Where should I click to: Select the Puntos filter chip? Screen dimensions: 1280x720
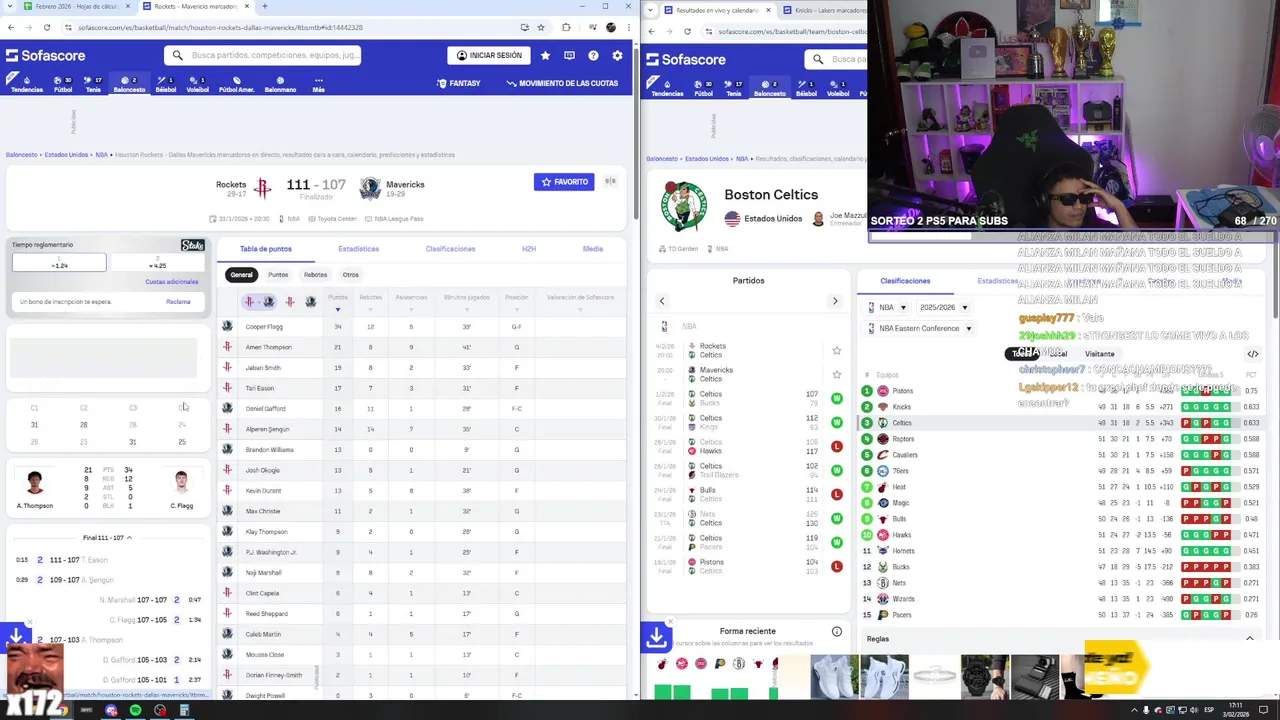[278, 275]
